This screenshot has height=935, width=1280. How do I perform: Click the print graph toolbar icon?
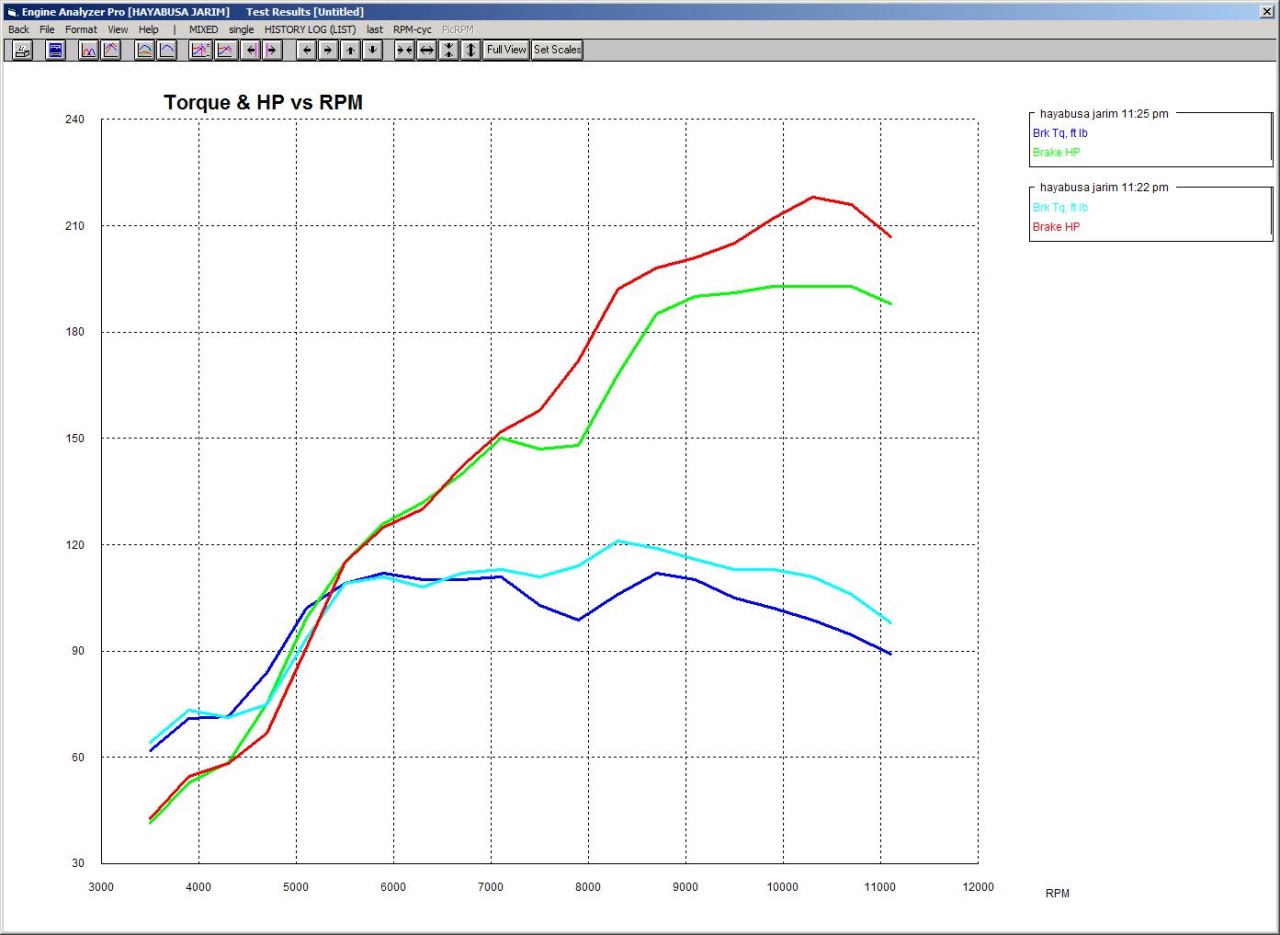22,50
